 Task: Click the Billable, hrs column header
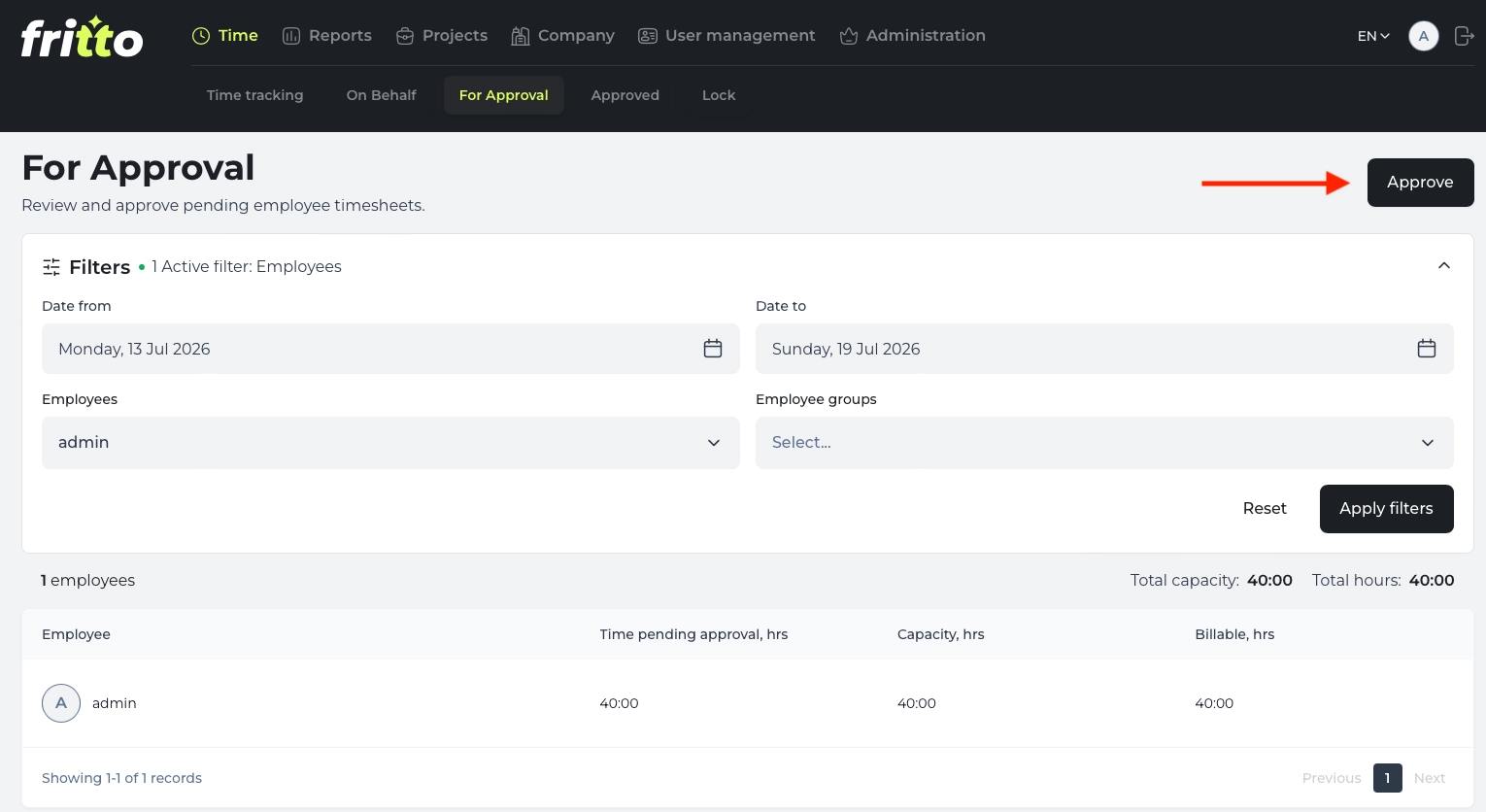click(1234, 634)
